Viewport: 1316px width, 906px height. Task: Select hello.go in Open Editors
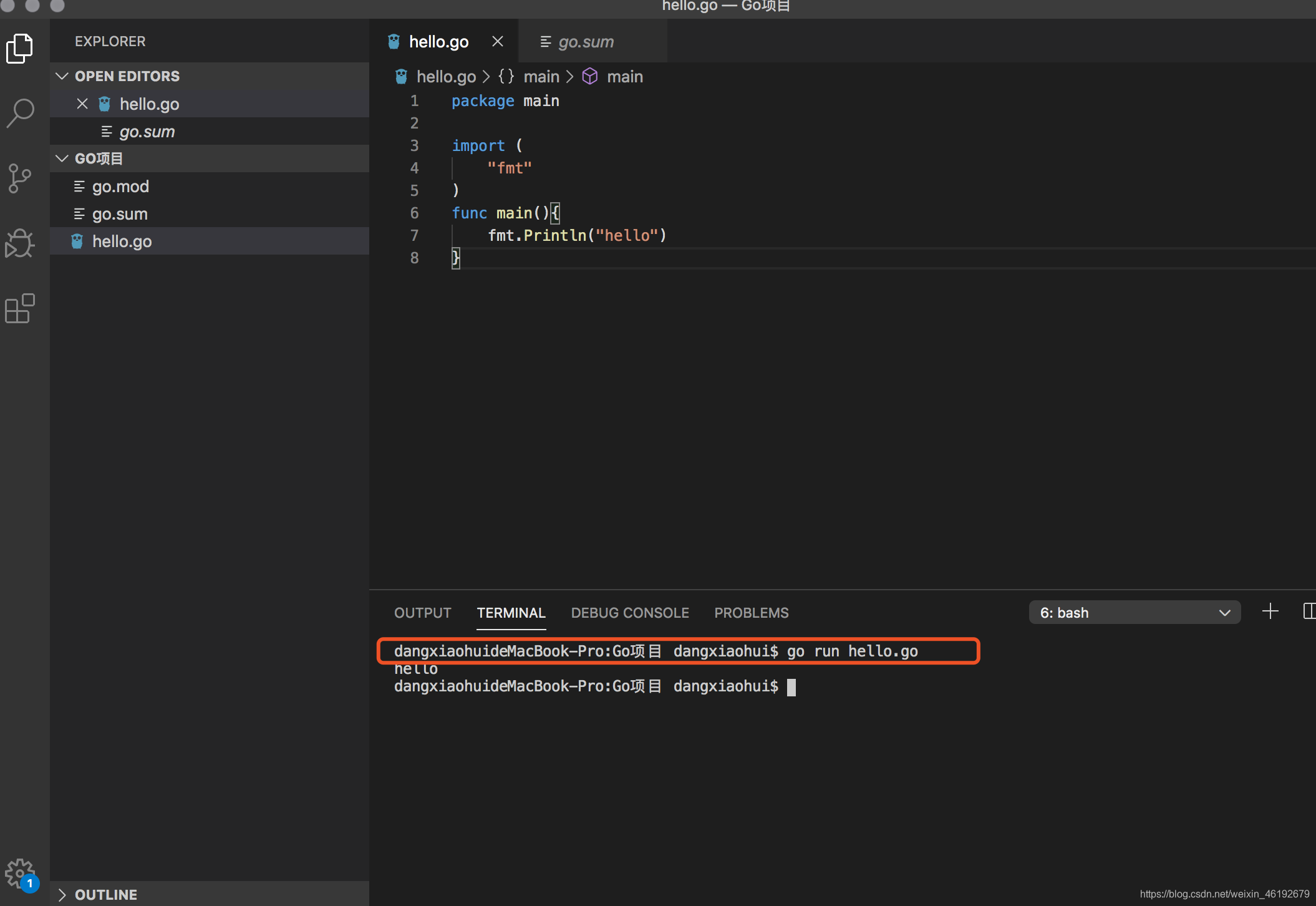point(209,104)
